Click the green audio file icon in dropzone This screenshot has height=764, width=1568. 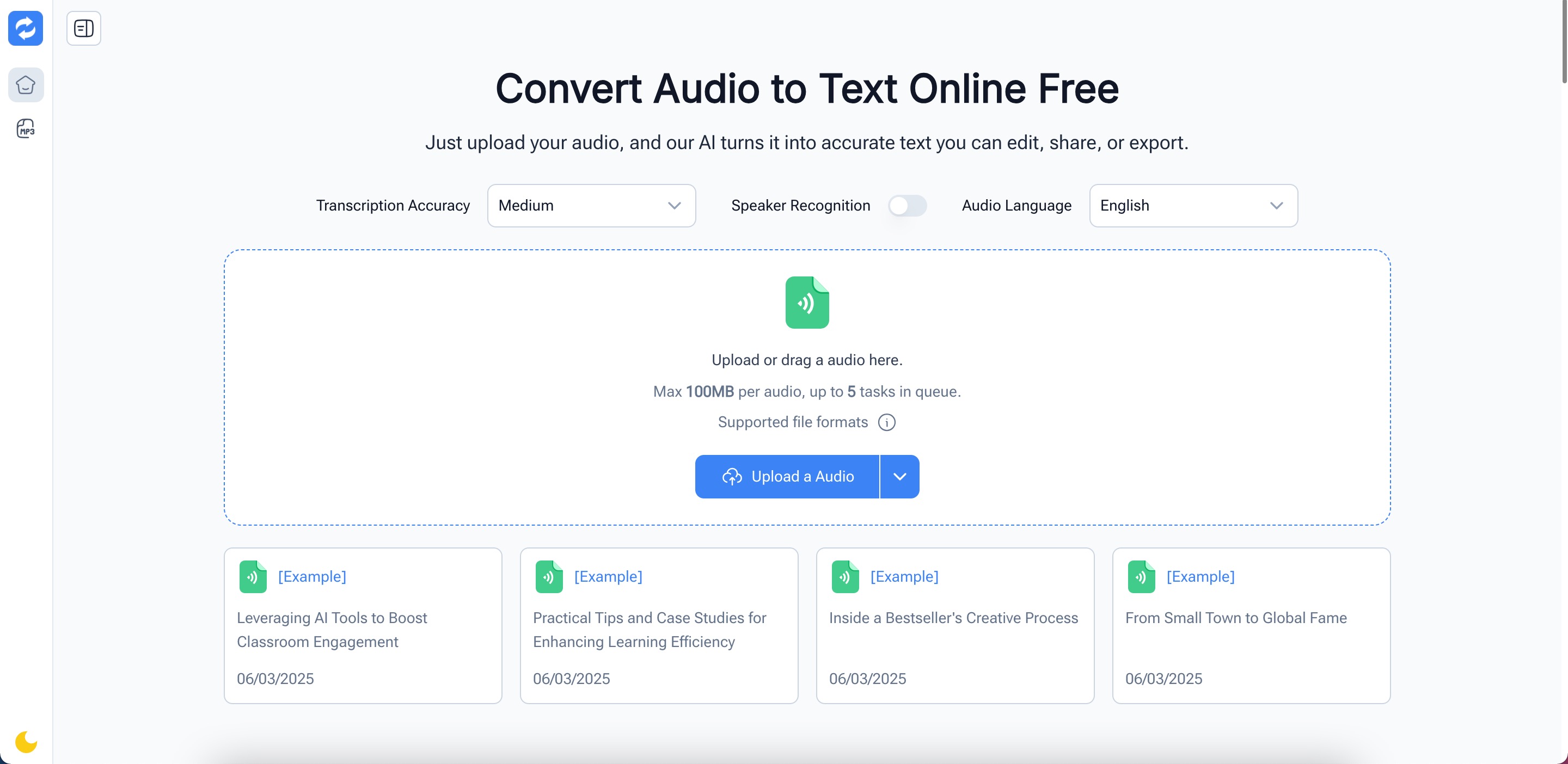point(806,303)
